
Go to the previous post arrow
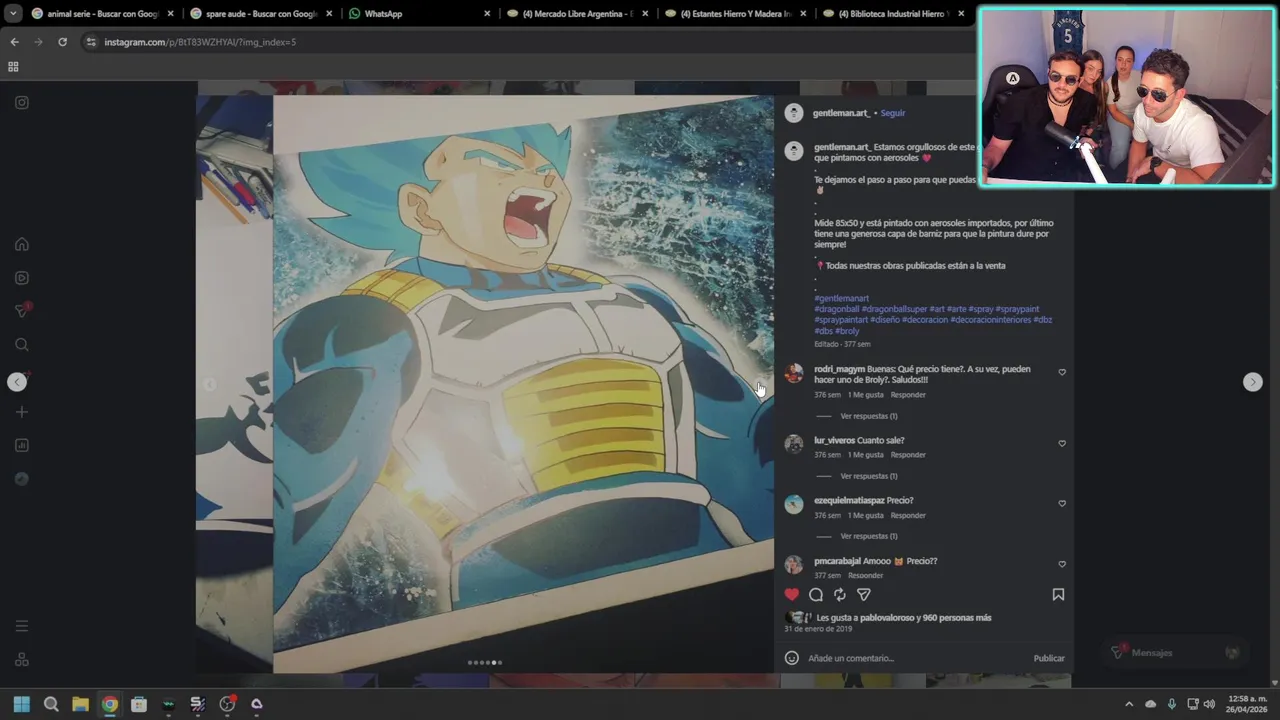click(17, 382)
